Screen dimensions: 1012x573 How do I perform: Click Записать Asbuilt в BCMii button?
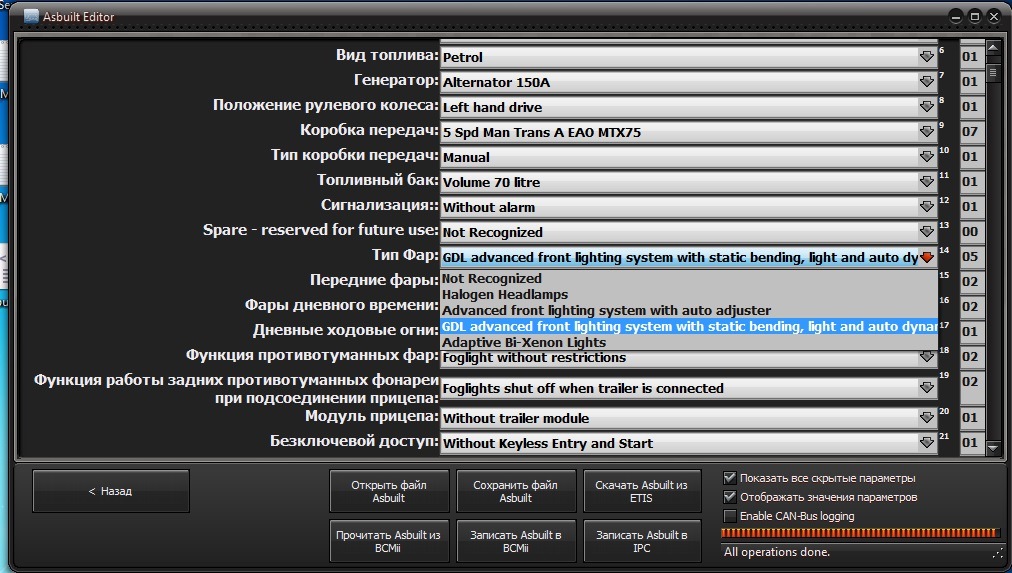coord(516,541)
